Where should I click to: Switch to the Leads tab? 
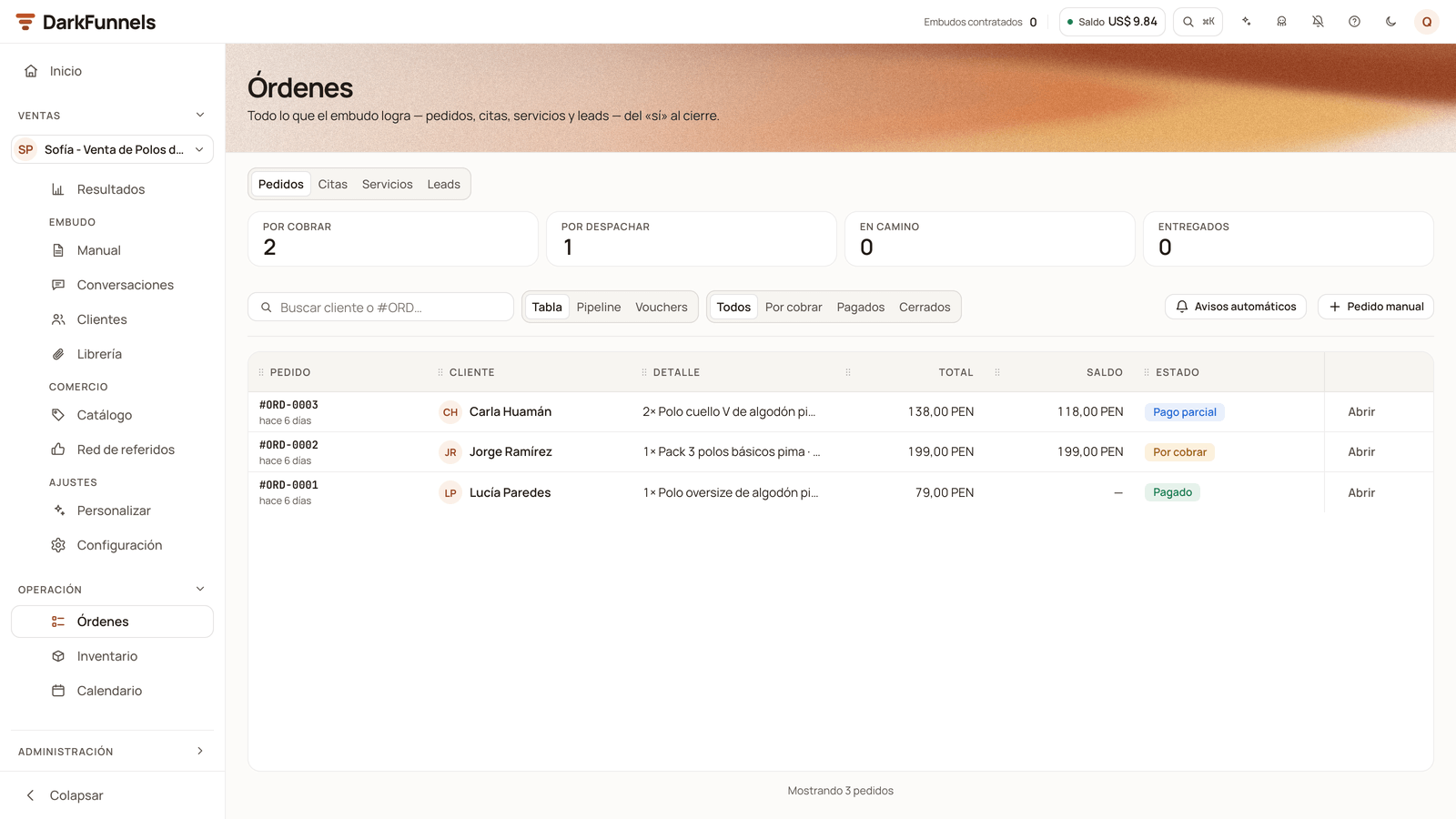click(443, 184)
